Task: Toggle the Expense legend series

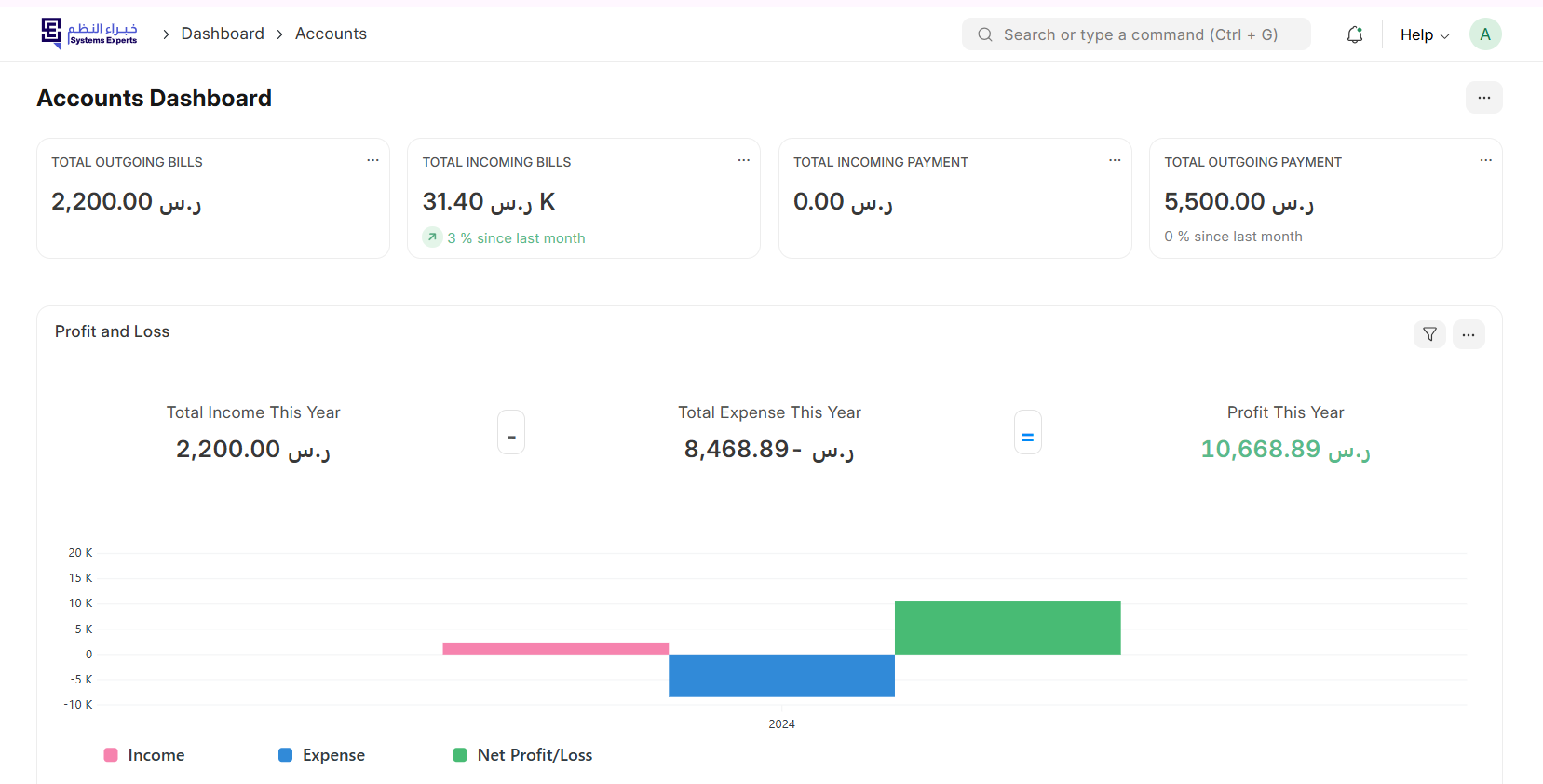Action: pos(322,755)
